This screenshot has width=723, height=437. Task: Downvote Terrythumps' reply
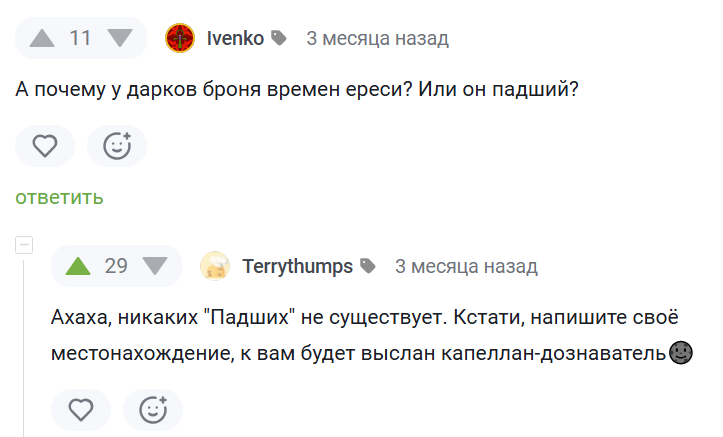[155, 266]
